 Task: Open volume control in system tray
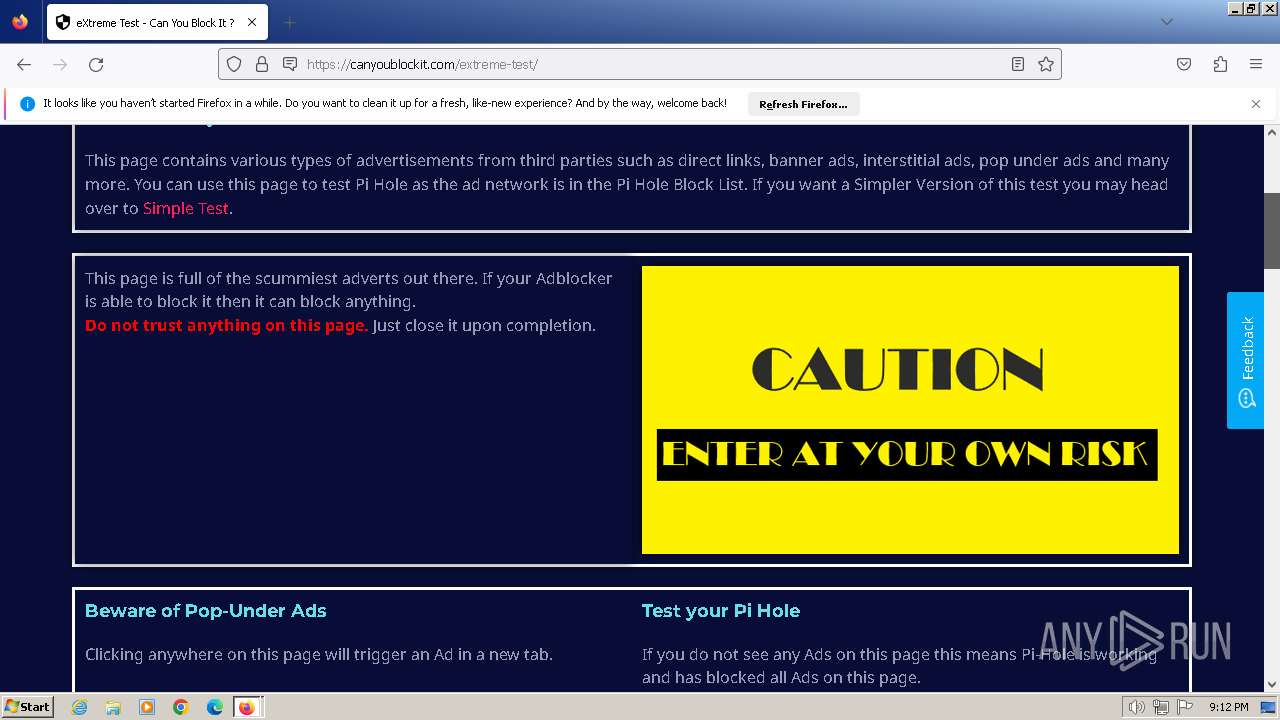(1137, 707)
